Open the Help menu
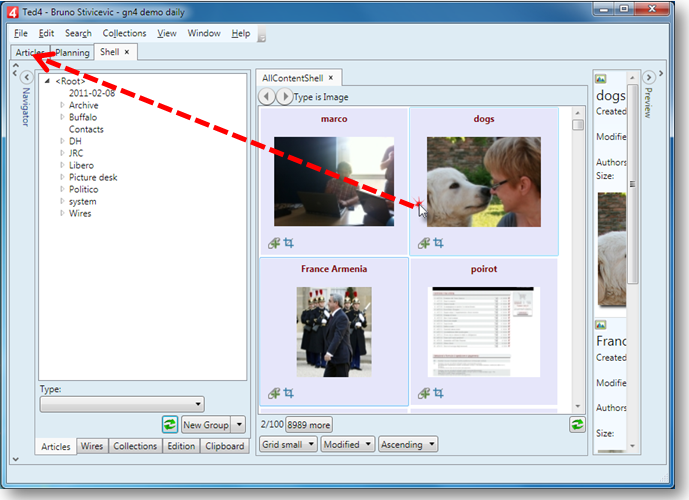Viewport: 689px width, 500px height. point(241,33)
